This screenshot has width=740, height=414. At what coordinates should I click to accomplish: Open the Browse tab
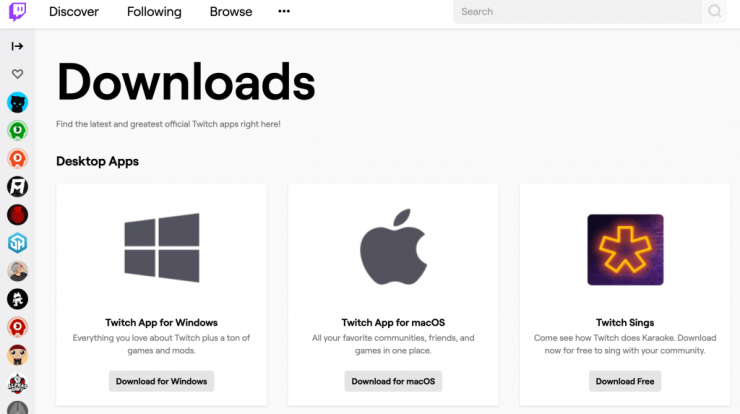(231, 11)
